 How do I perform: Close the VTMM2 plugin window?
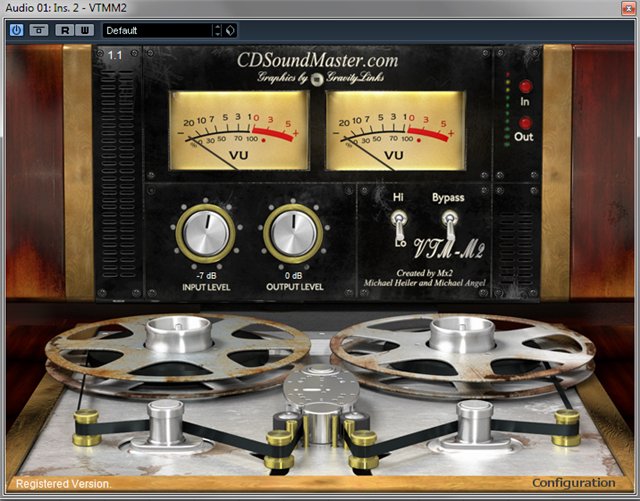(628, 8)
